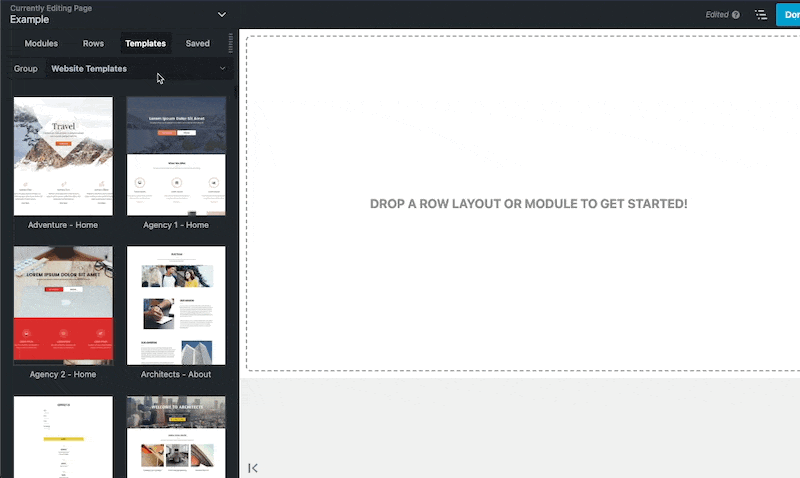Click the Edited help question icon
The width and height of the screenshot is (800, 478).
point(736,15)
